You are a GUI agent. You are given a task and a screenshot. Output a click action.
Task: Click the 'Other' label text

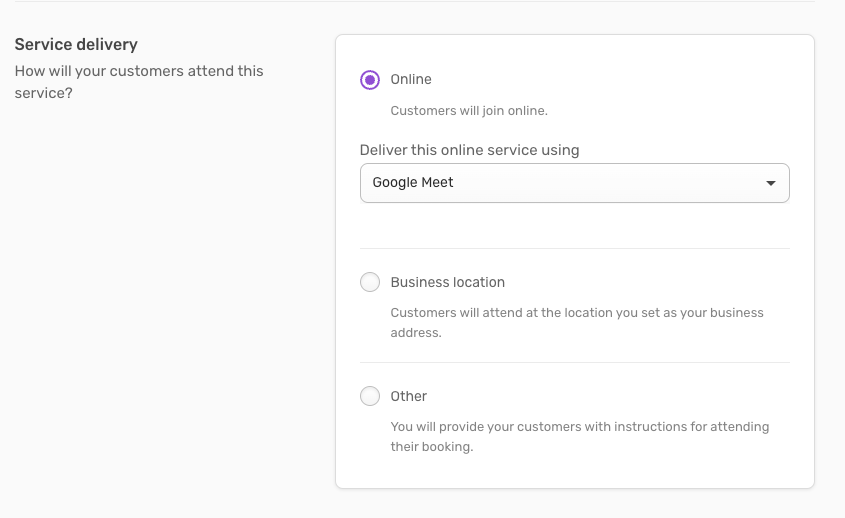coord(408,396)
